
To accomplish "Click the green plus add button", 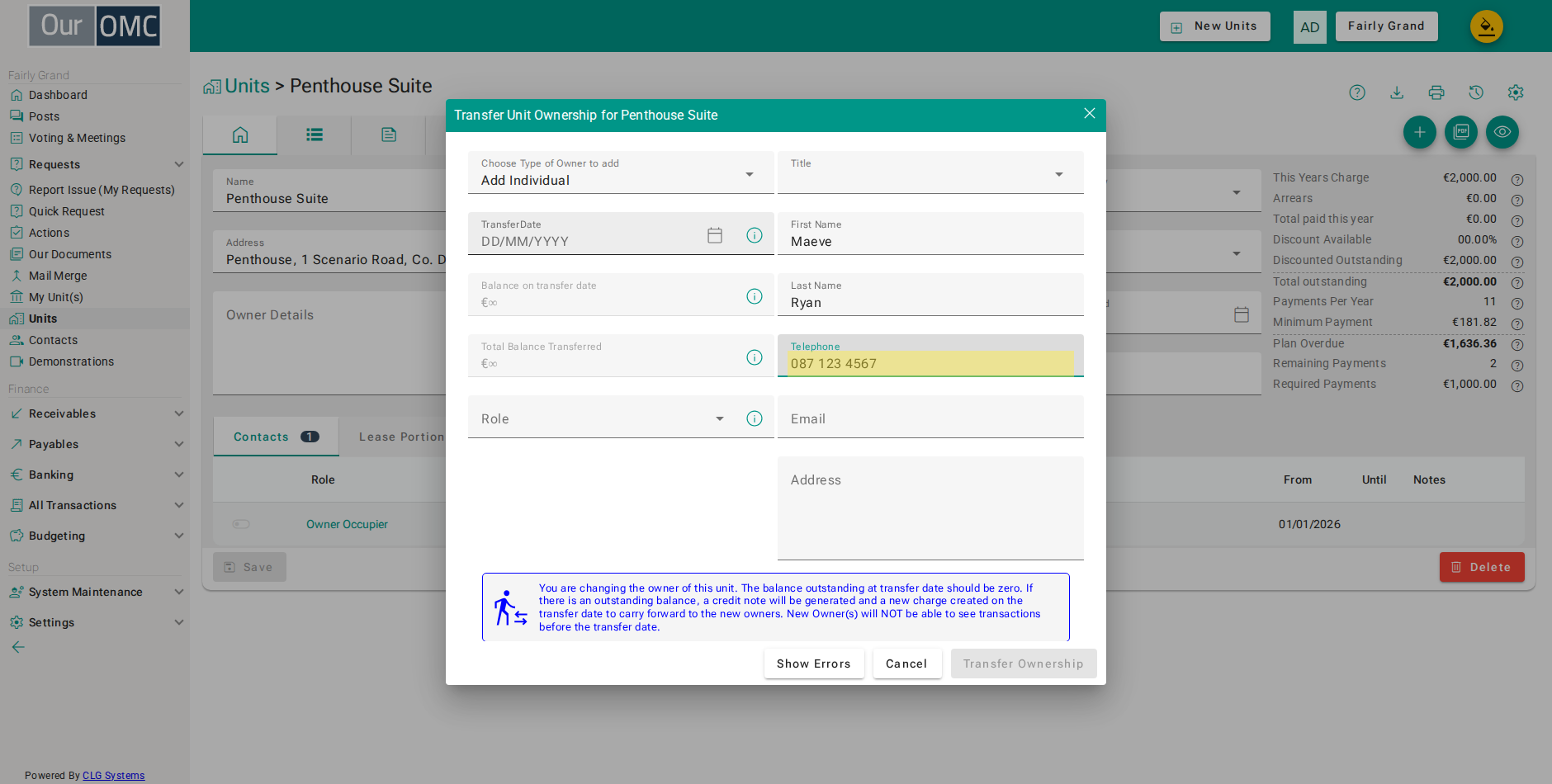I will pyautogui.click(x=1420, y=132).
